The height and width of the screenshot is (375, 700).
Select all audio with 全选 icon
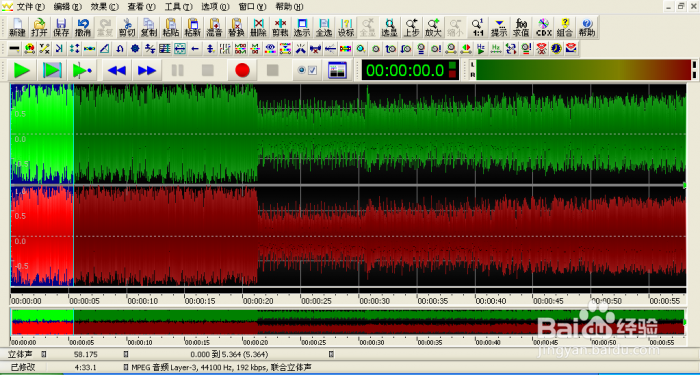point(324,28)
